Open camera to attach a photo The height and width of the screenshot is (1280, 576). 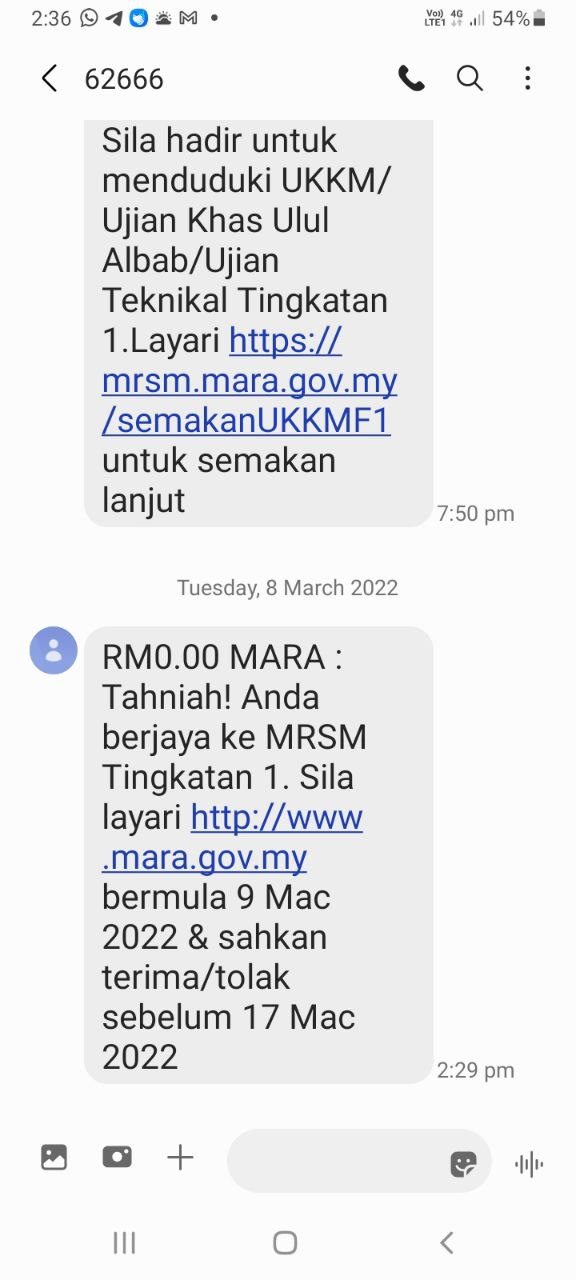tap(117, 1157)
